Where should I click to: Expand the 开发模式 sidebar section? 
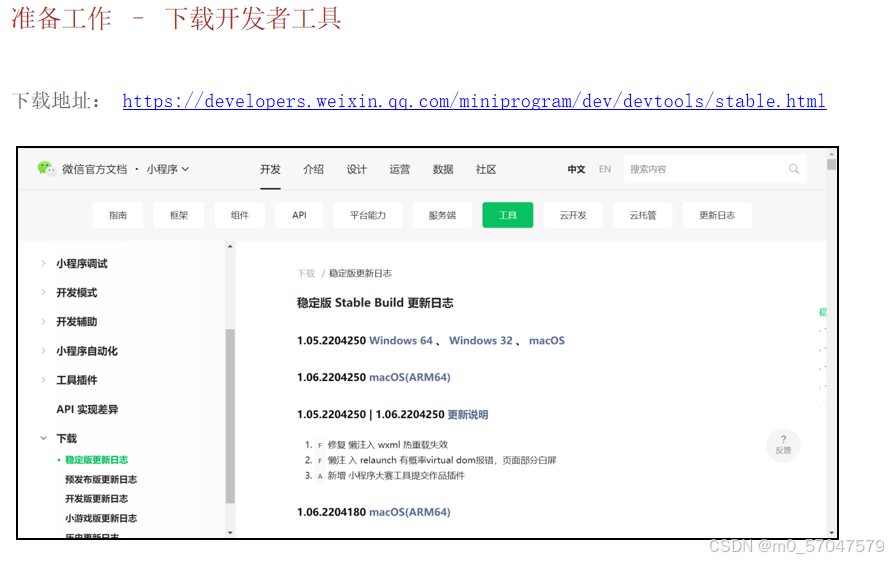point(44,292)
